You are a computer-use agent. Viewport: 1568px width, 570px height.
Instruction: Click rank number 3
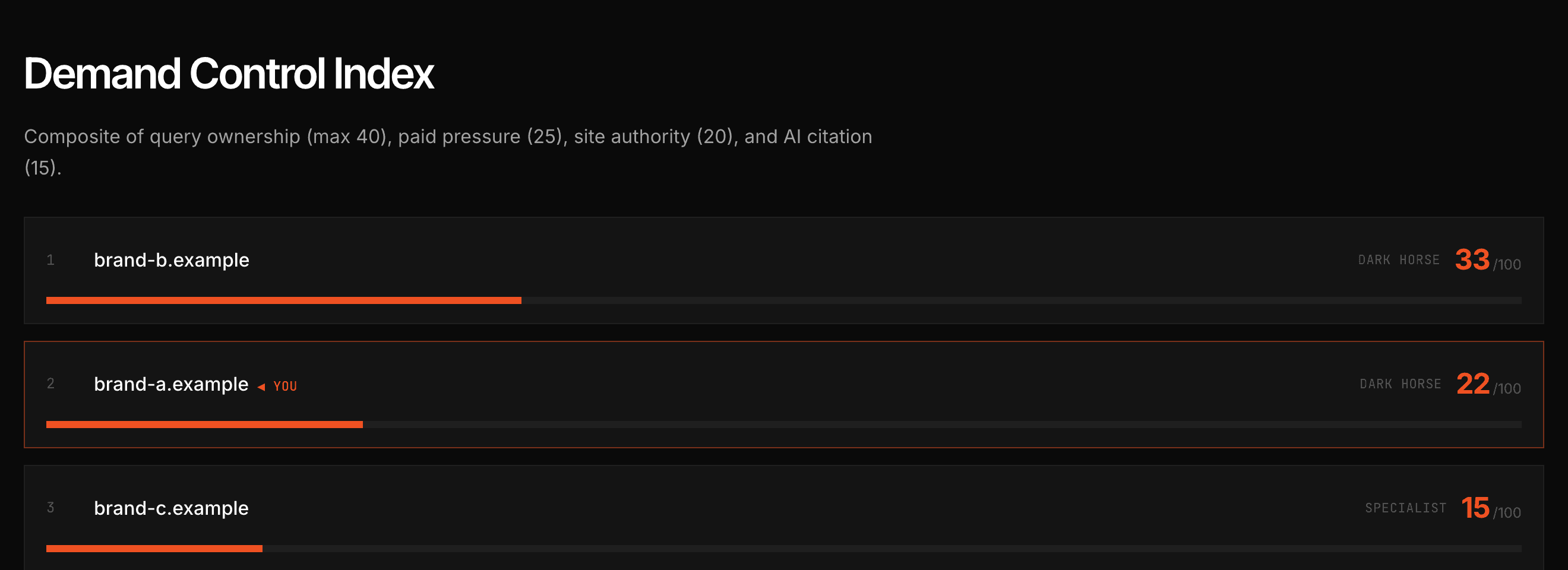50,508
